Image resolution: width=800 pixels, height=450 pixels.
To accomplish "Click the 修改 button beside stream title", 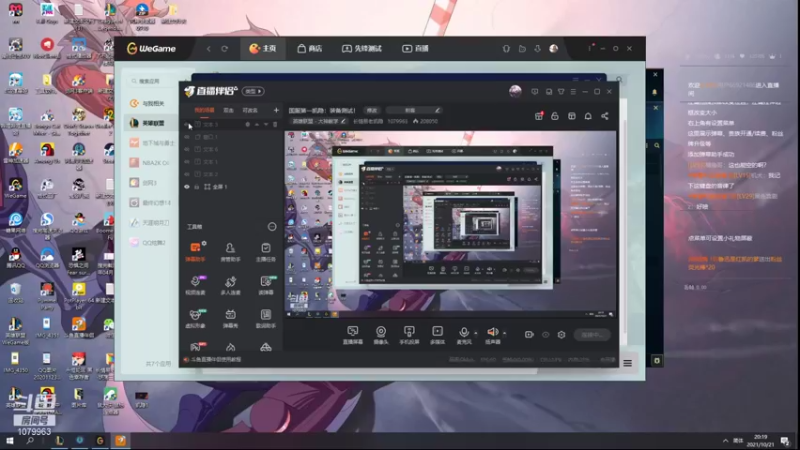I will (x=372, y=110).
